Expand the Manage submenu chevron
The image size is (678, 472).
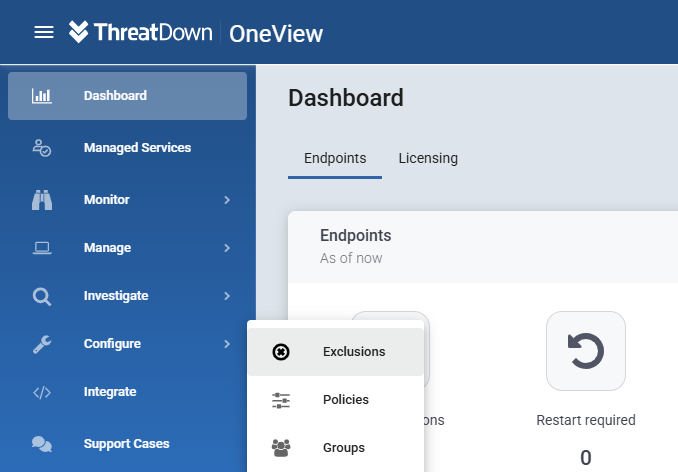pyautogui.click(x=227, y=248)
